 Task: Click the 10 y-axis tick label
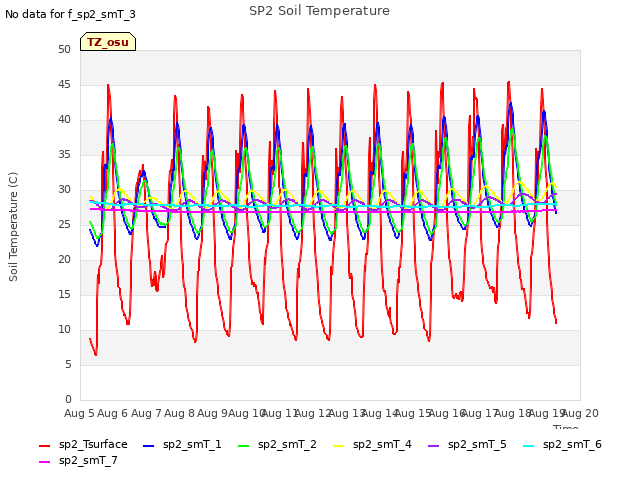(x=64, y=329)
